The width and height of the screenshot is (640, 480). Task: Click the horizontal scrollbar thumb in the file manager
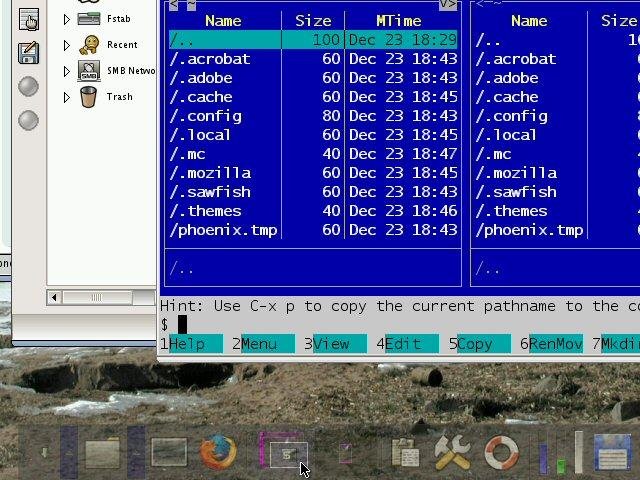click(97, 297)
